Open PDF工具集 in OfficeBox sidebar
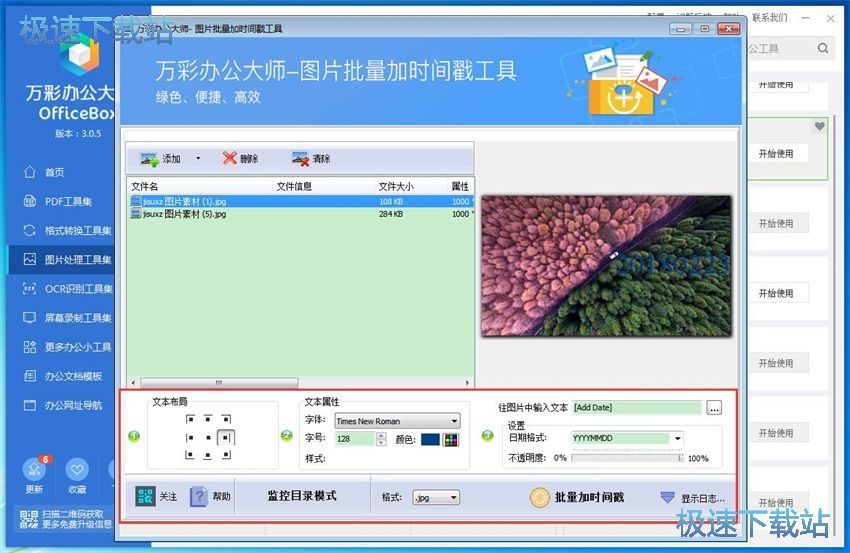 coord(58,202)
